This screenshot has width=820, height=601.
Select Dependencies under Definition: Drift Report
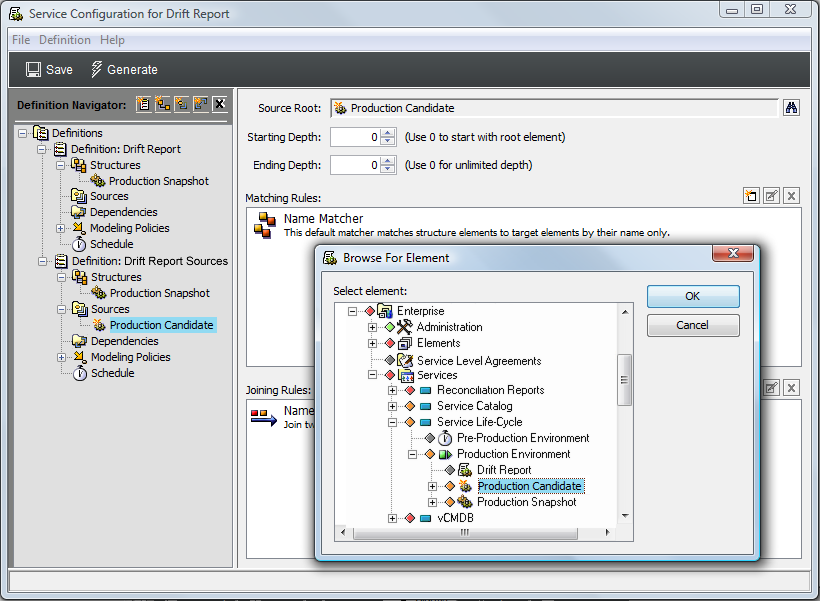[124, 212]
